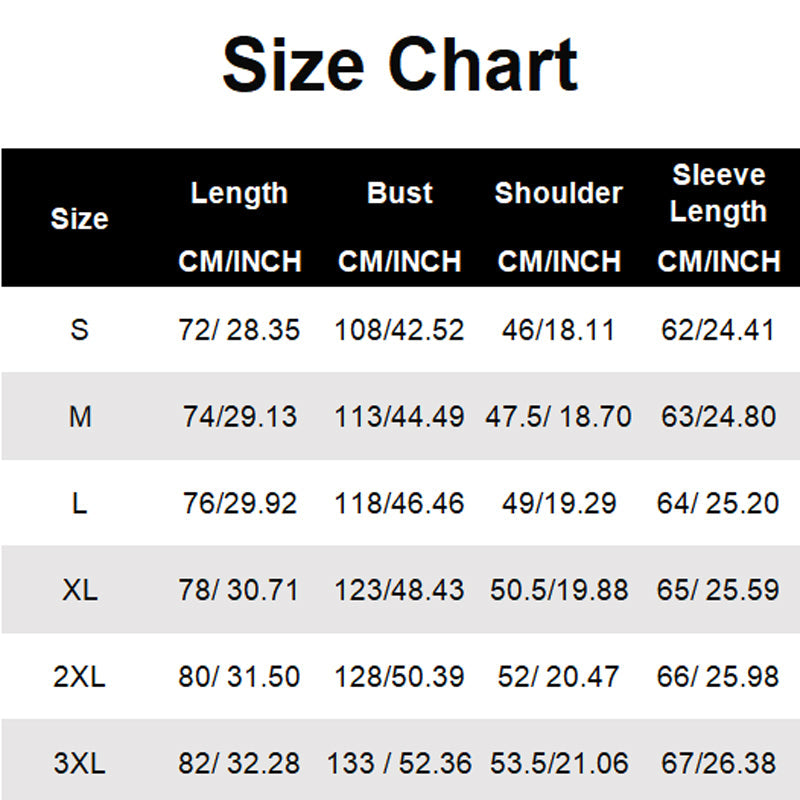Click the Length column header

point(239,193)
